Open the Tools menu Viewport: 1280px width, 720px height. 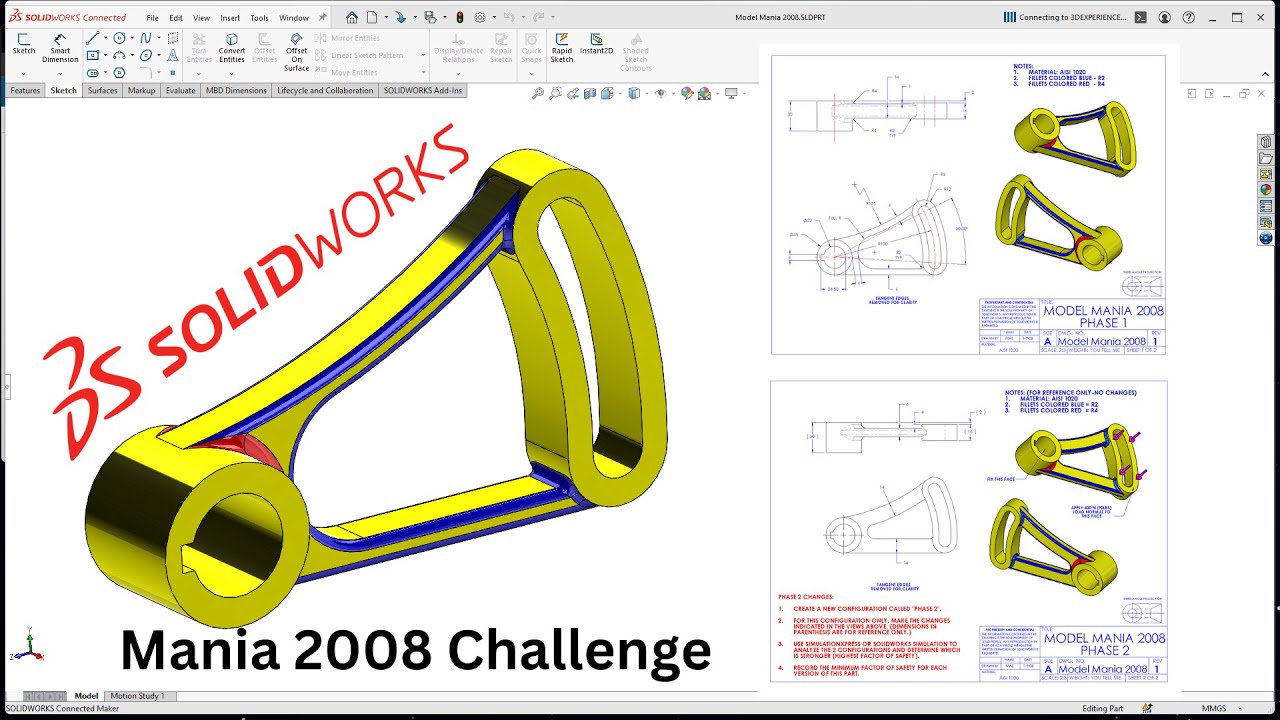pos(259,18)
